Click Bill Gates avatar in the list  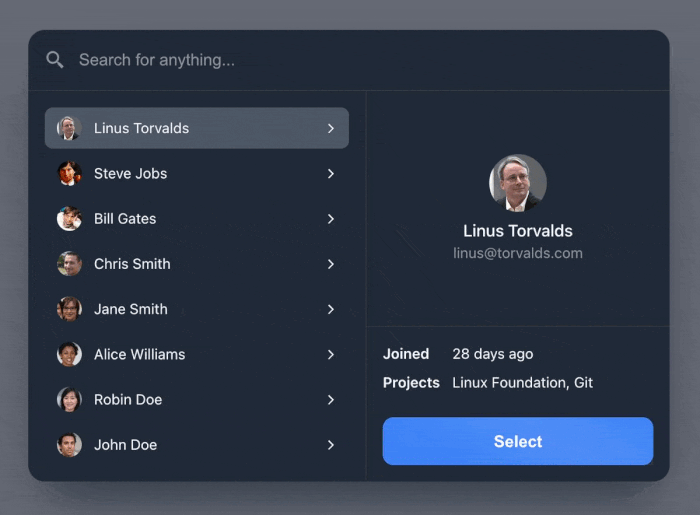(x=69, y=219)
